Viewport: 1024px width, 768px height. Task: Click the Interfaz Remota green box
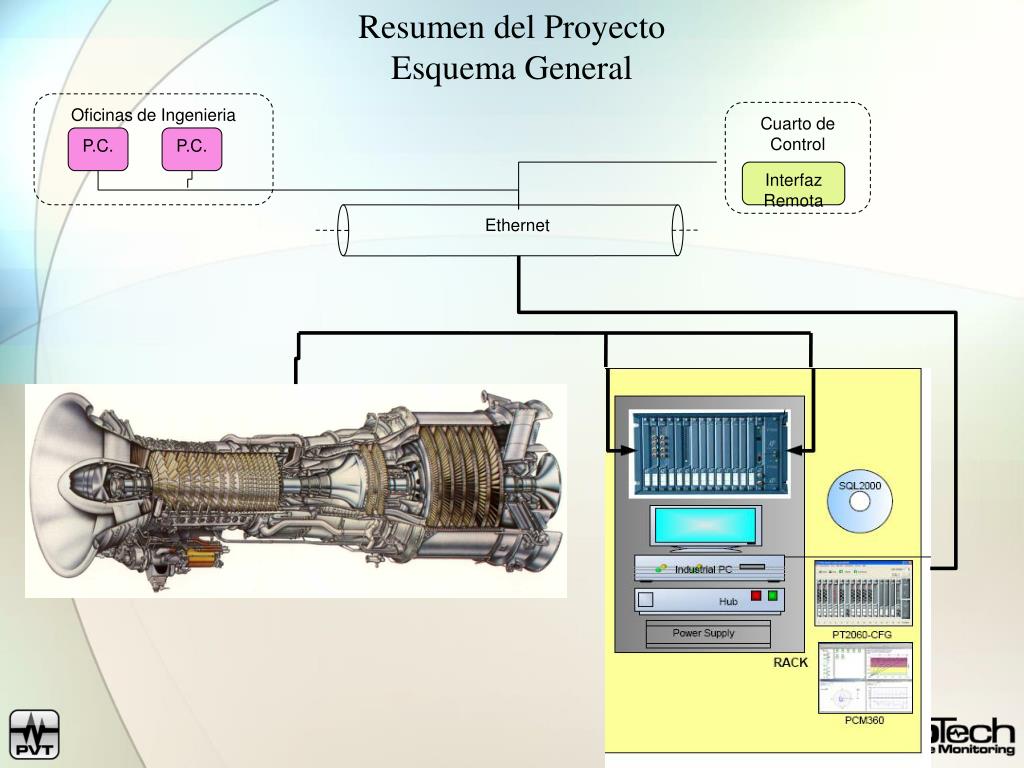pyautogui.click(x=793, y=184)
